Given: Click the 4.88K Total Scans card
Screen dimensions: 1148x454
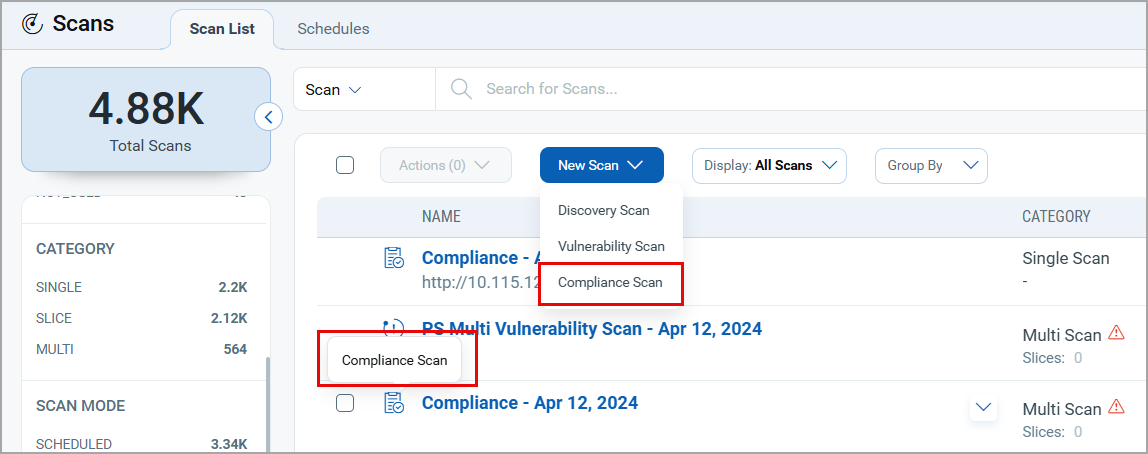Looking at the screenshot, I should (x=146, y=119).
